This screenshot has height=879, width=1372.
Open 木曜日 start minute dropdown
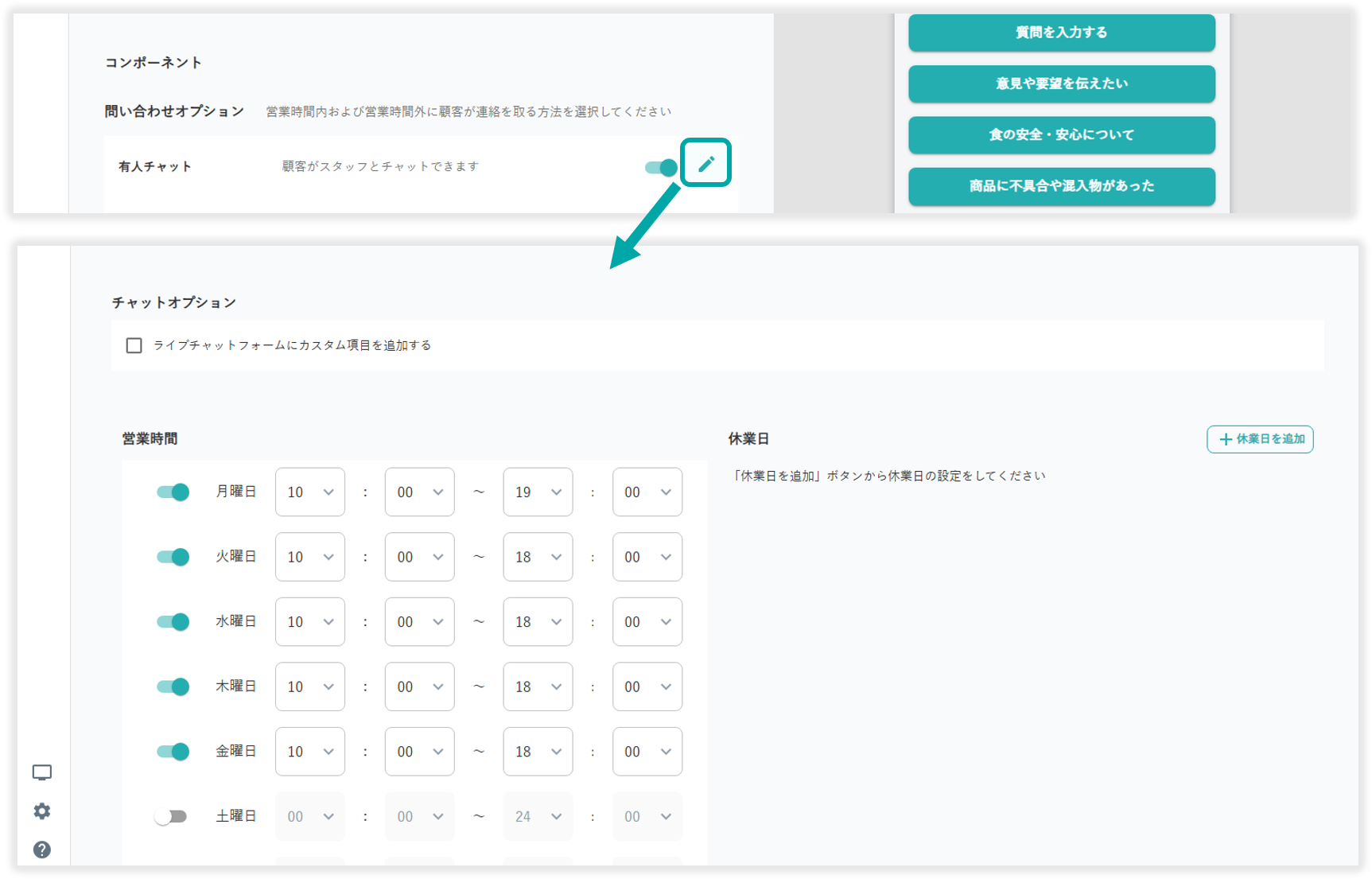click(420, 686)
